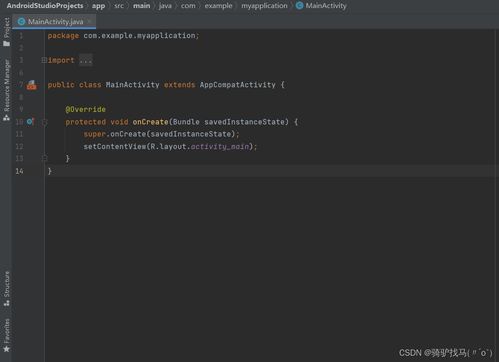Screen dimensions: 499x362
Task: Click the class gutter icon on line 7
Action: coord(31,85)
